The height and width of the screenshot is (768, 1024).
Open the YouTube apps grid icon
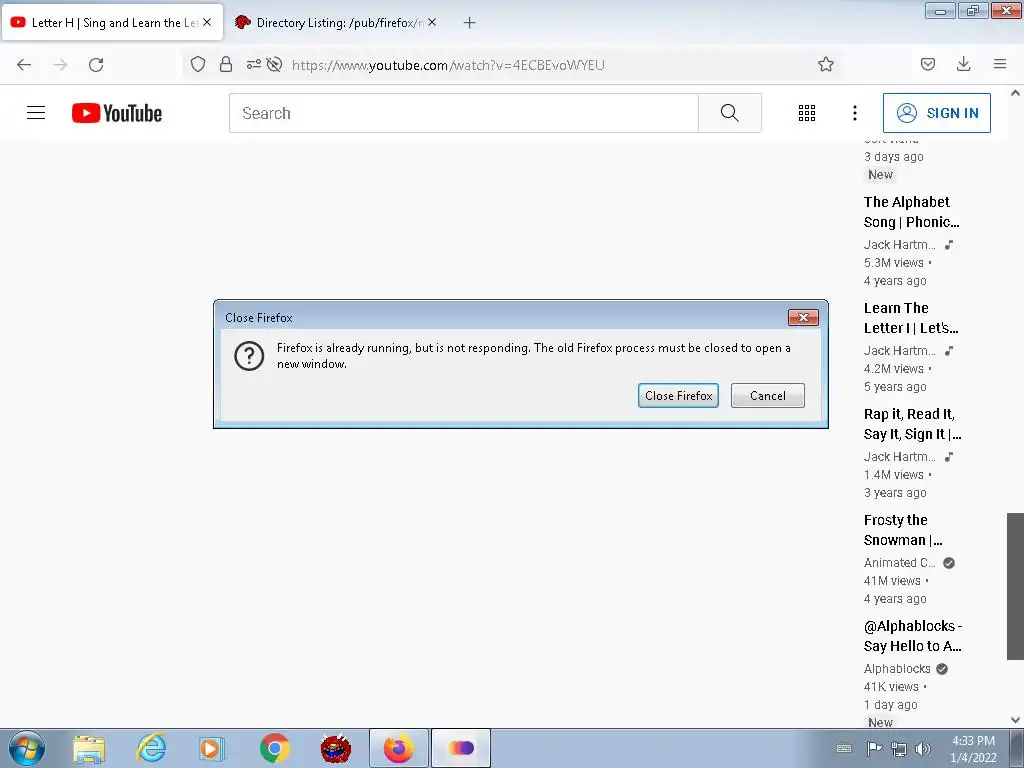(807, 113)
